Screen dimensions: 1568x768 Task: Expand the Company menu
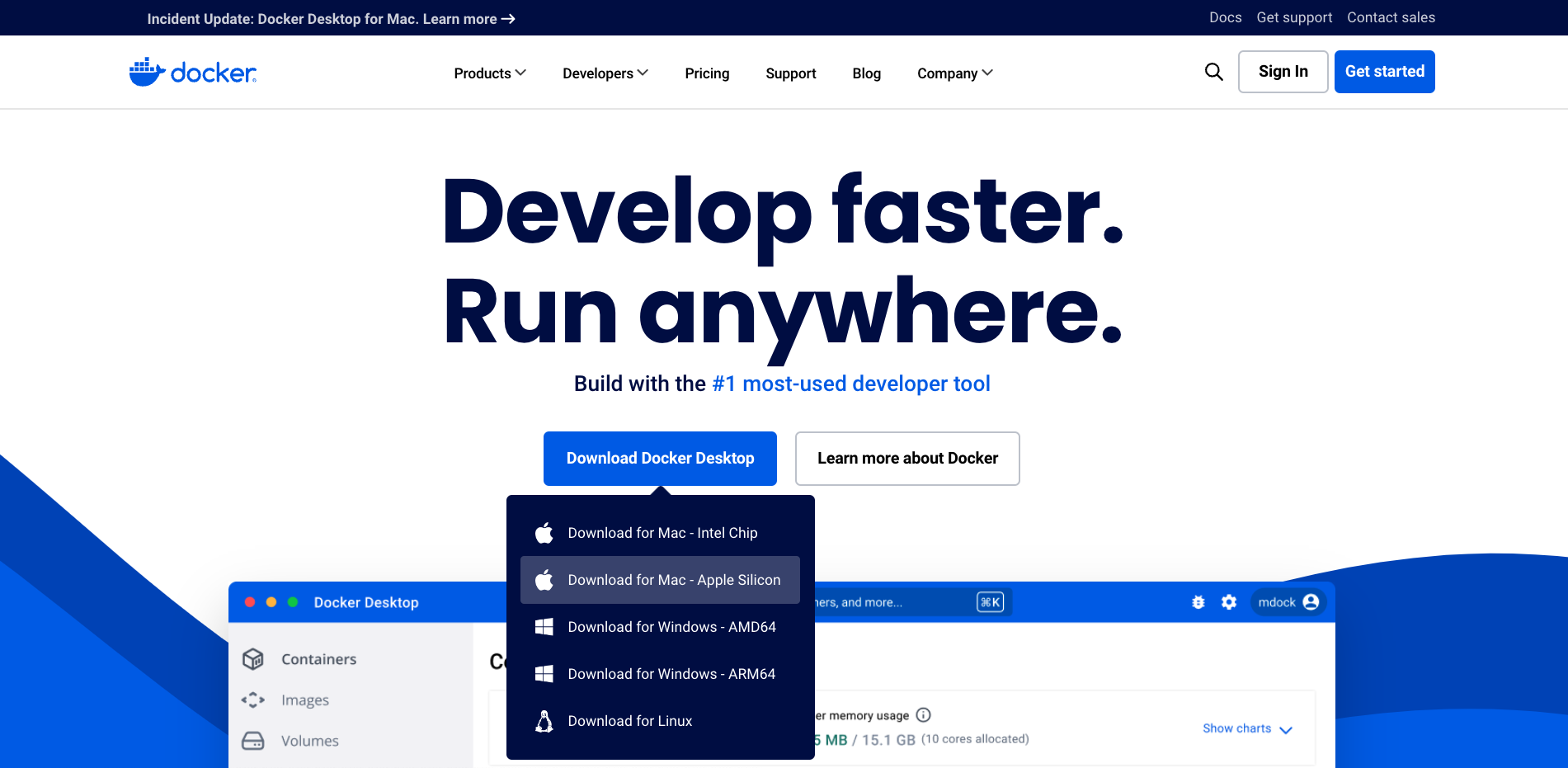click(955, 73)
